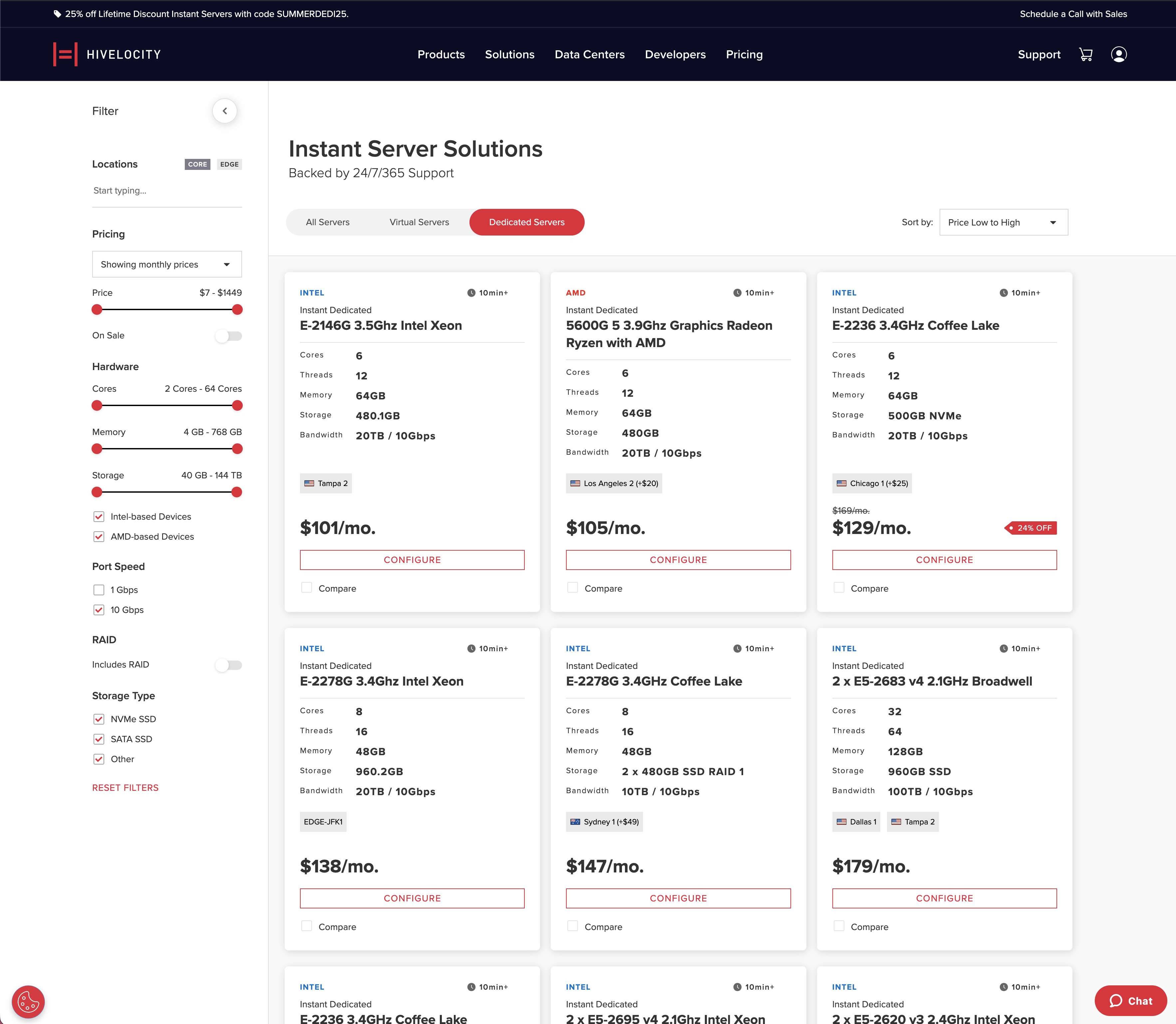Toggle the Includes RAID switch

click(228, 665)
